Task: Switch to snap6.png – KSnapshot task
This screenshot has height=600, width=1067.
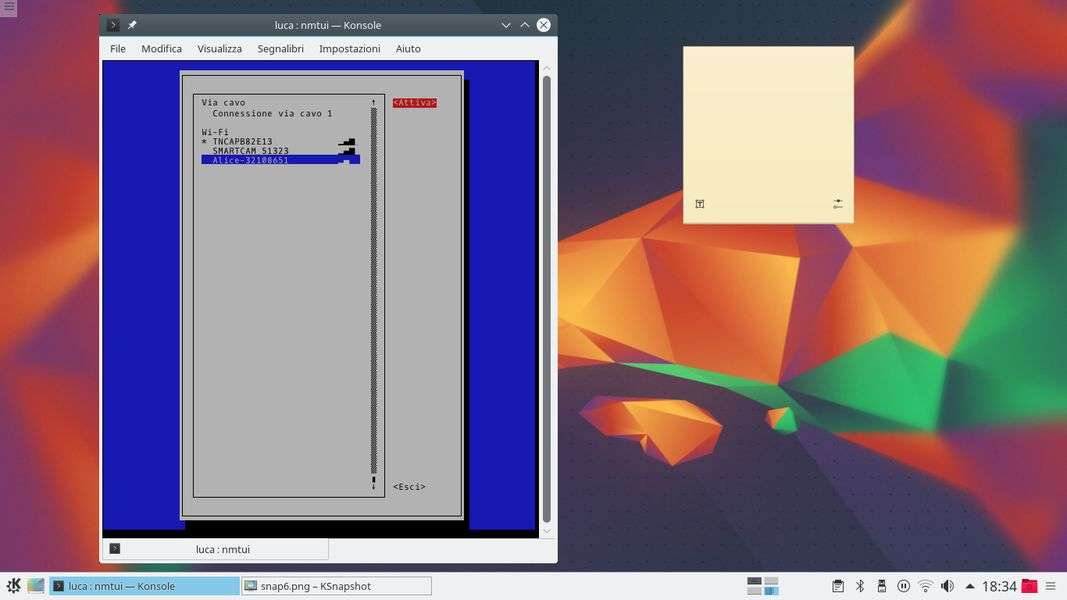Action: (x=336, y=586)
